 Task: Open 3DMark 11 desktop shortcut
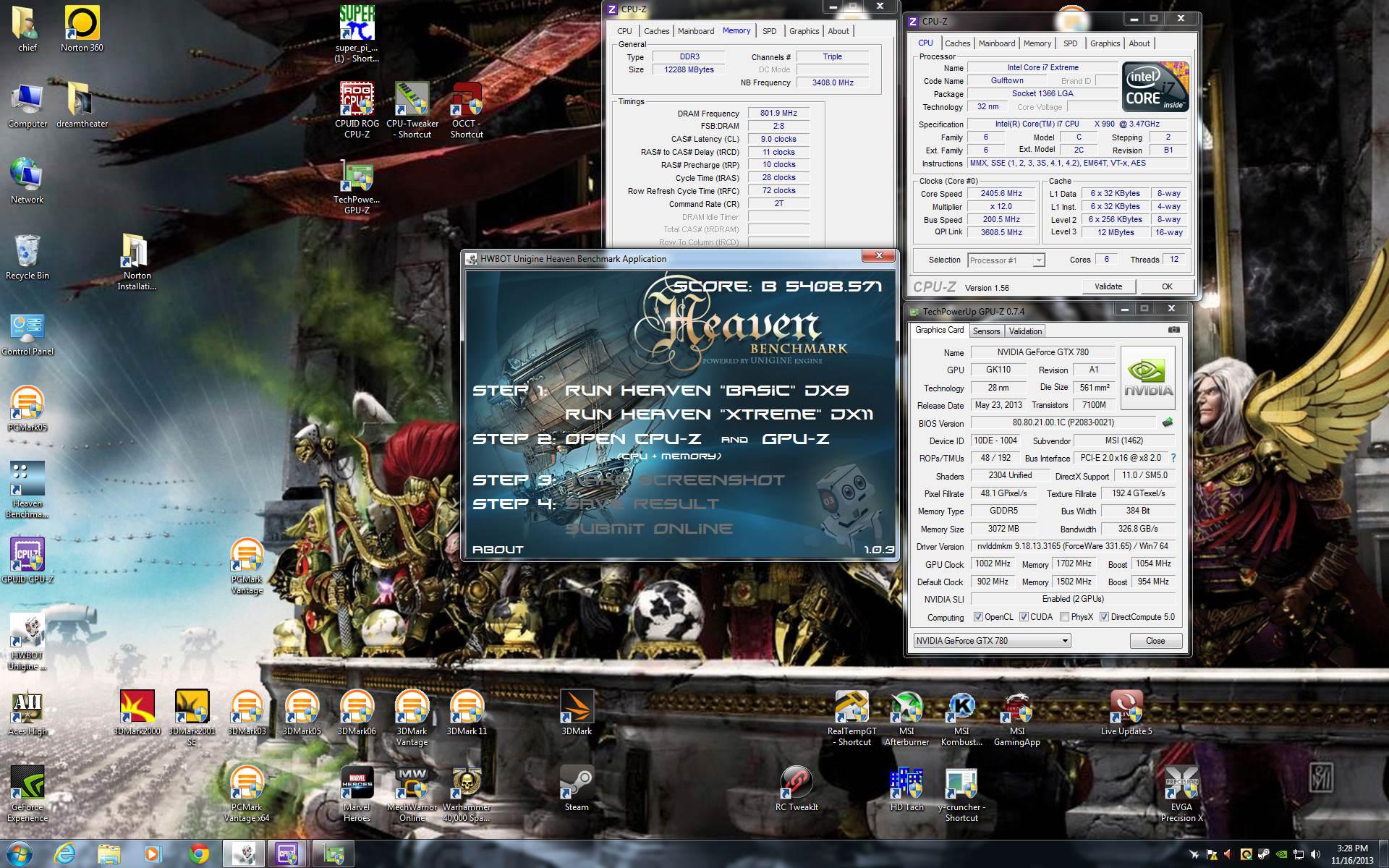point(467,712)
